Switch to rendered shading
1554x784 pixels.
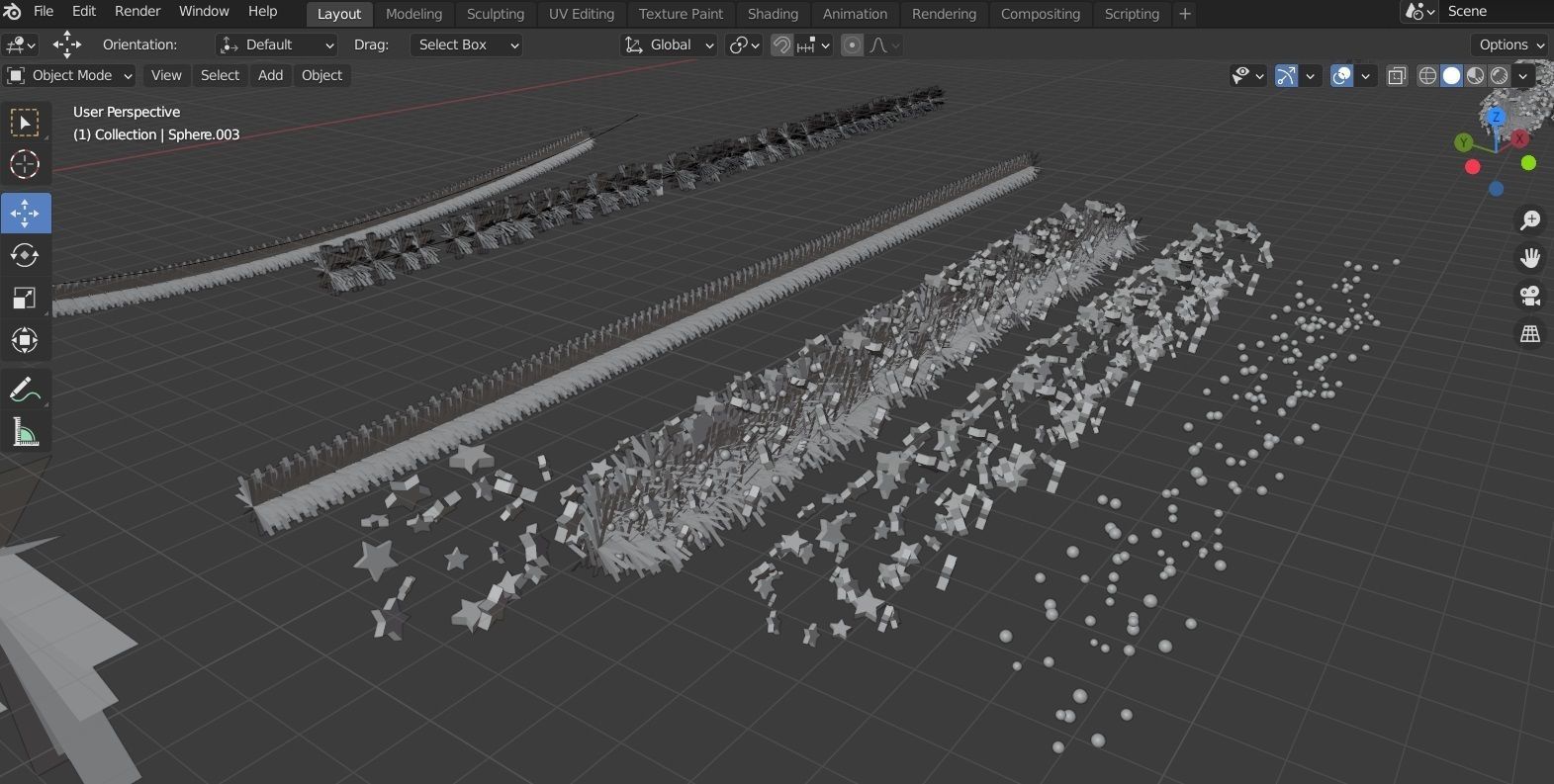point(1500,75)
